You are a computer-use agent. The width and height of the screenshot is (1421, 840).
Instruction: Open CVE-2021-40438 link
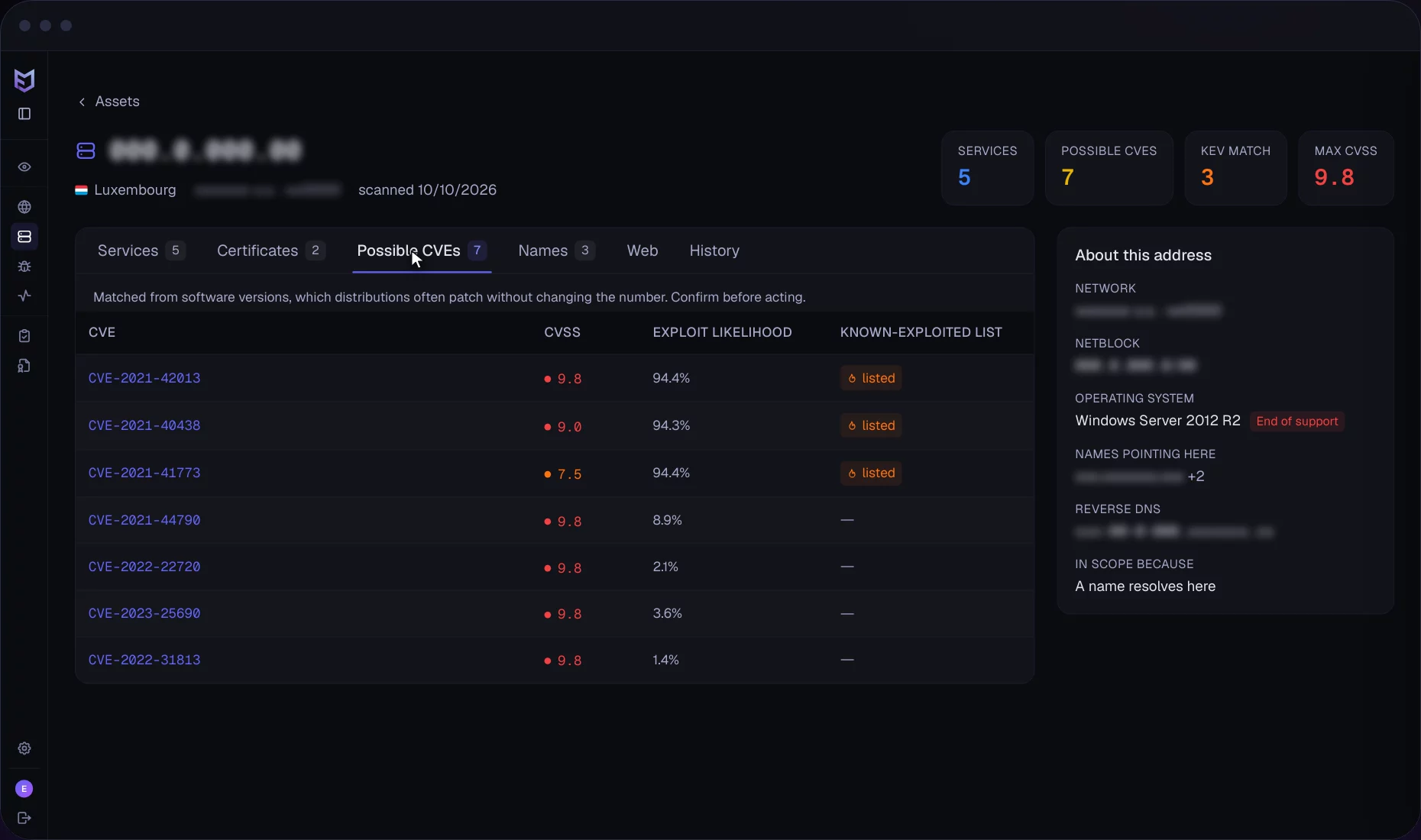[144, 425]
